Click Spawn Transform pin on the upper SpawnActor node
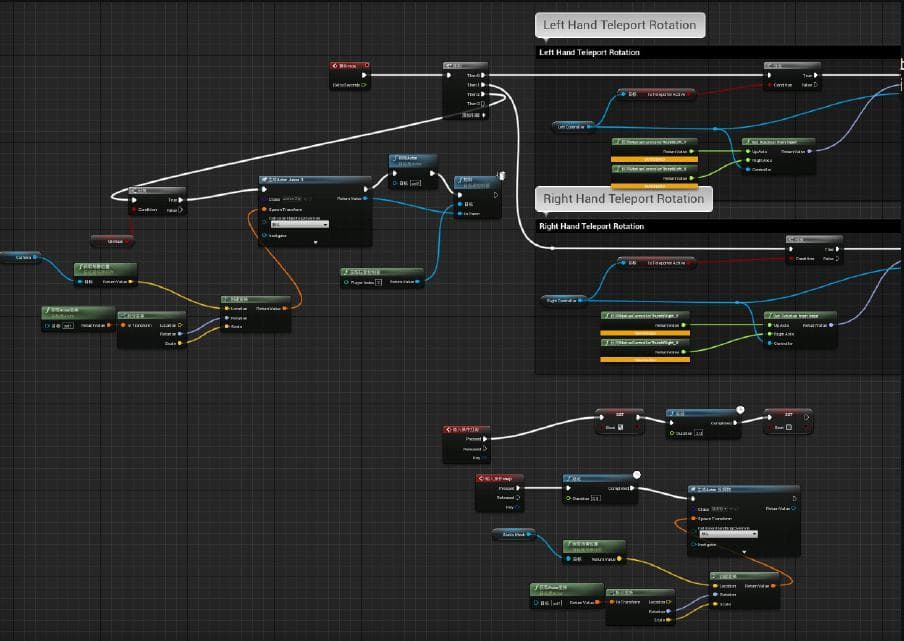Viewport: 904px width, 641px height. click(x=265, y=209)
